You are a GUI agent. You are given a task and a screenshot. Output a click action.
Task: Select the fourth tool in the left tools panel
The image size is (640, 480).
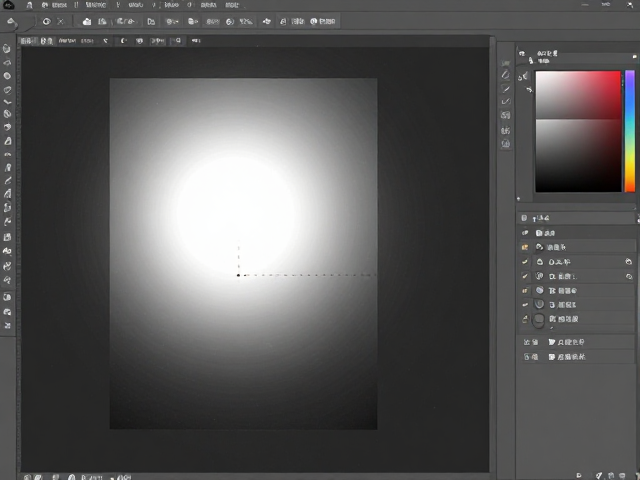pos(7,90)
